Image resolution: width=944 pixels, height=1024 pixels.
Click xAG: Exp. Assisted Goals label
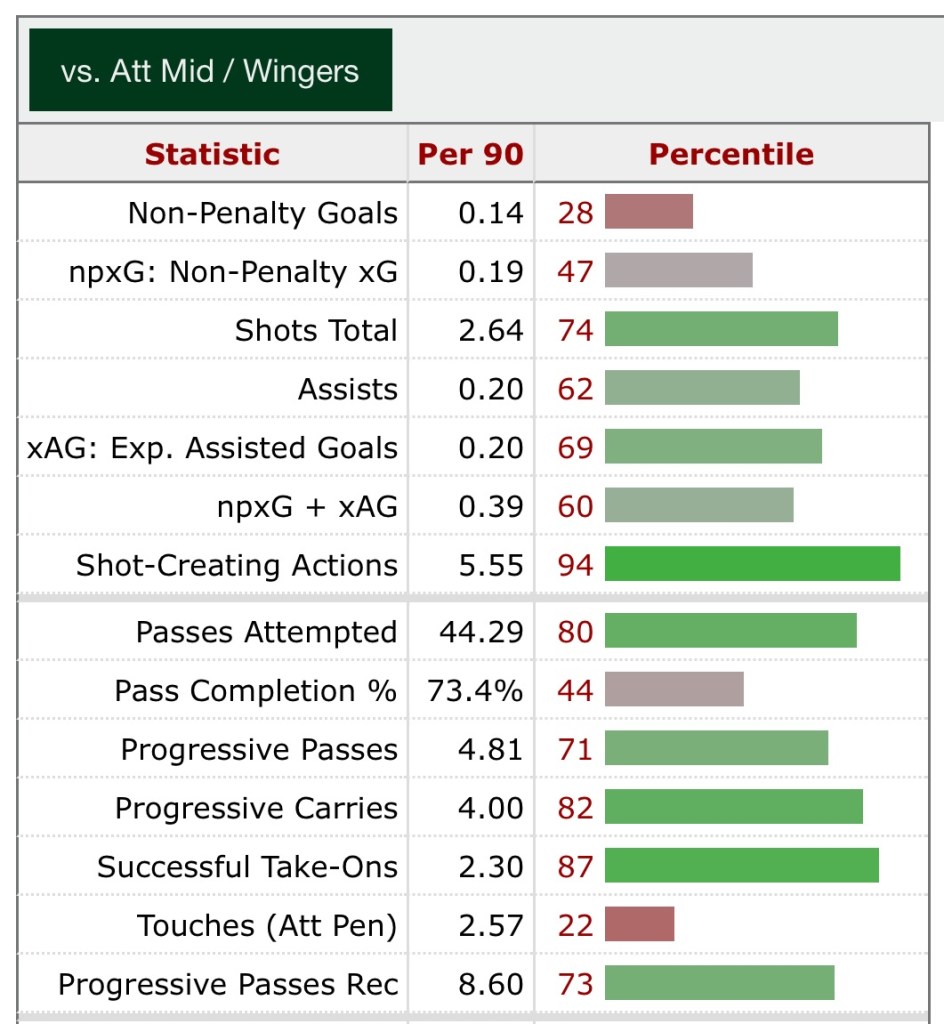pos(212,448)
